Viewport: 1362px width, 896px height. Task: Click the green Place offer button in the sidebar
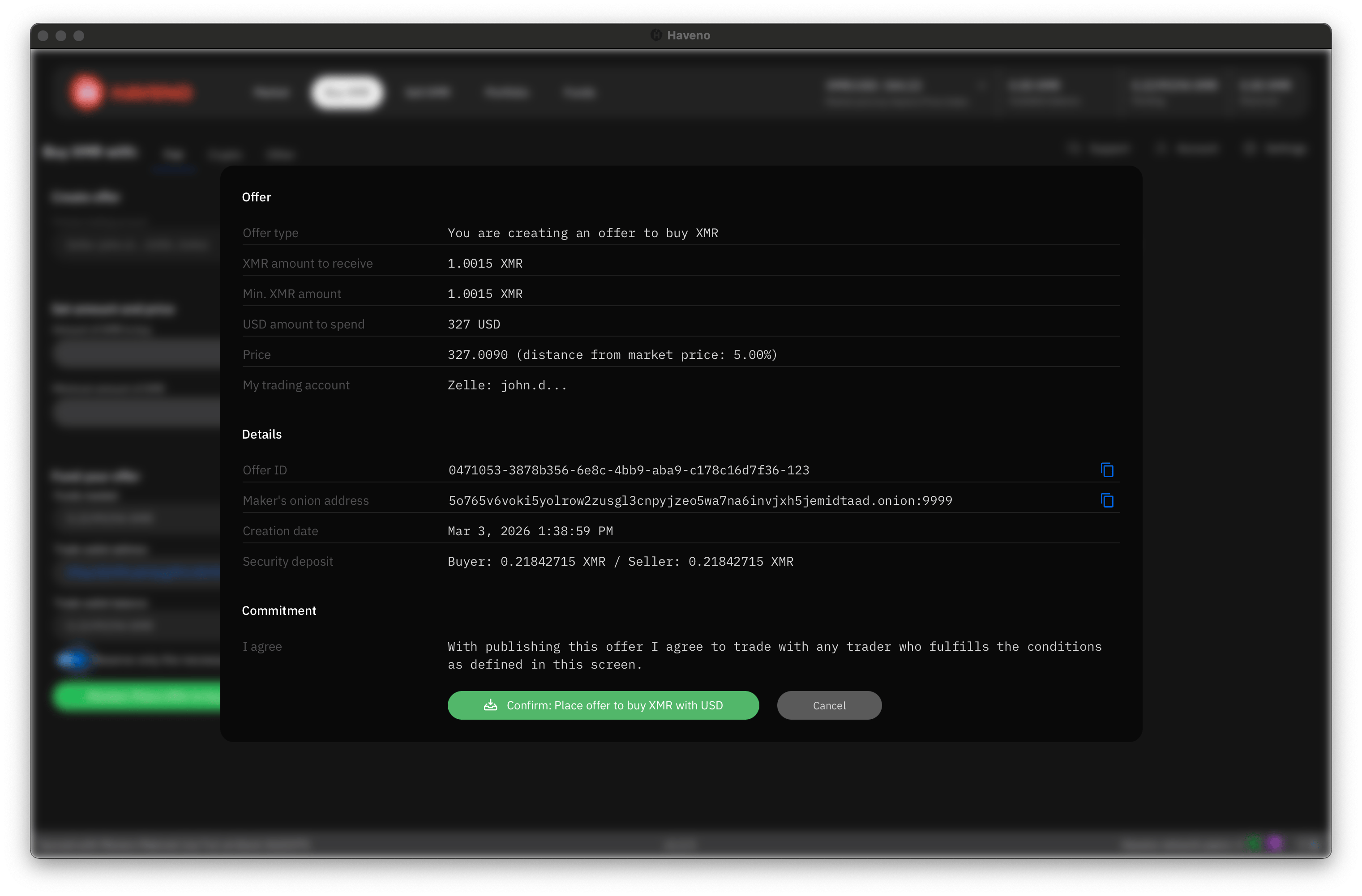pyautogui.click(x=137, y=696)
